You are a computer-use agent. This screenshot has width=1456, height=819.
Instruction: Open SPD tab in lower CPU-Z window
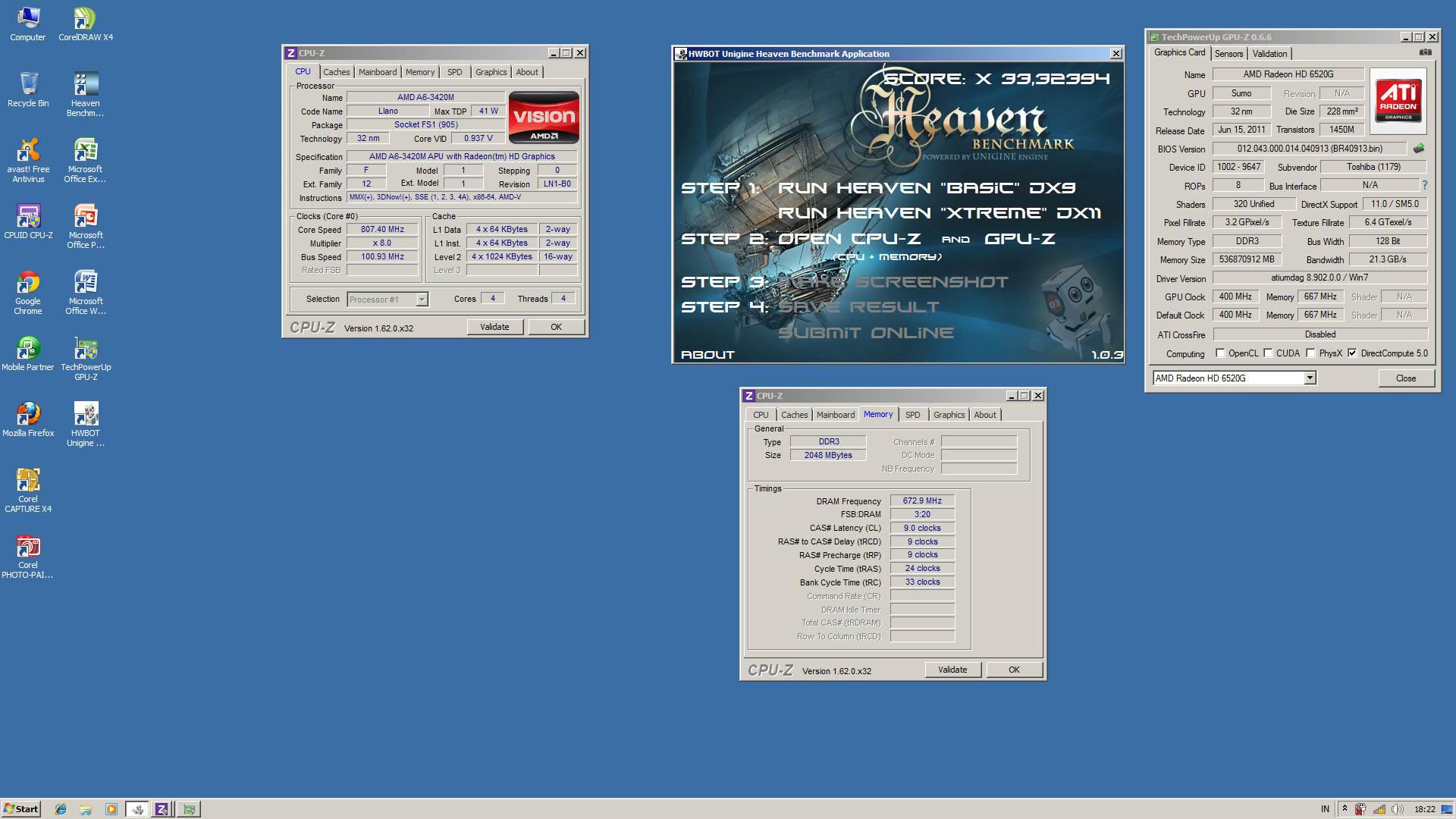tap(913, 415)
